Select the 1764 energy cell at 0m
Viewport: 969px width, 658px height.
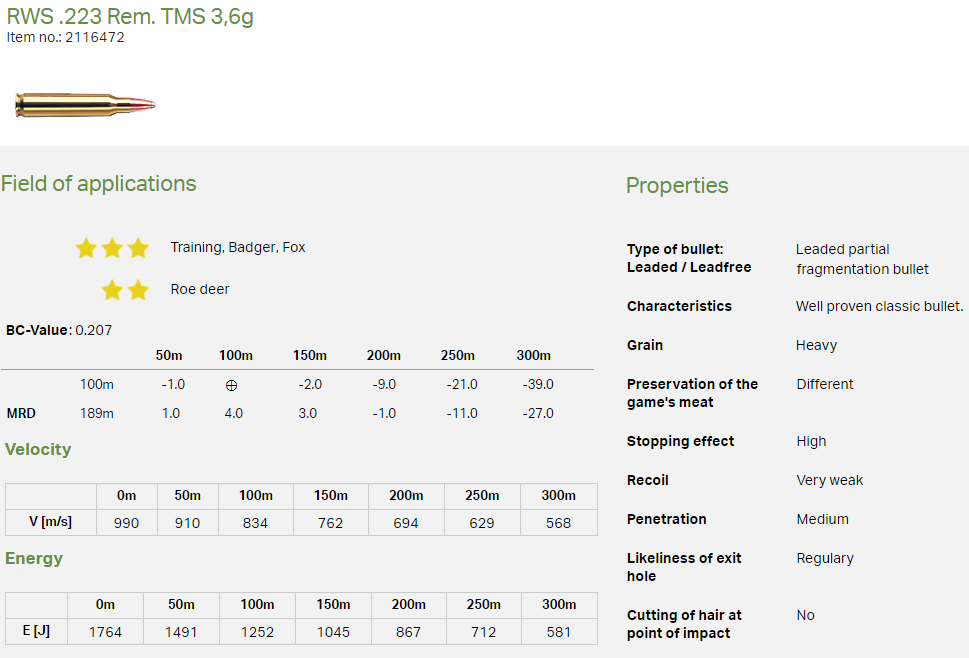(x=105, y=632)
